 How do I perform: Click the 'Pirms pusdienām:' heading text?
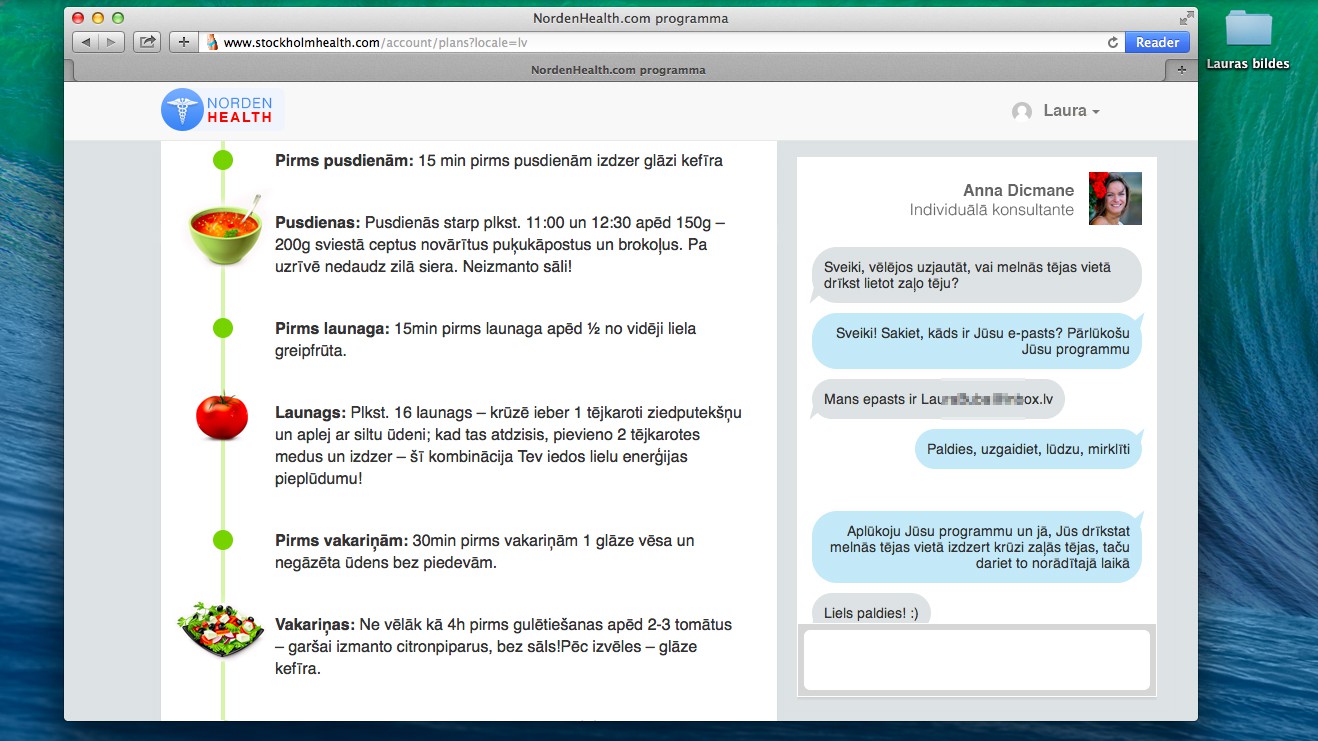point(344,160)
